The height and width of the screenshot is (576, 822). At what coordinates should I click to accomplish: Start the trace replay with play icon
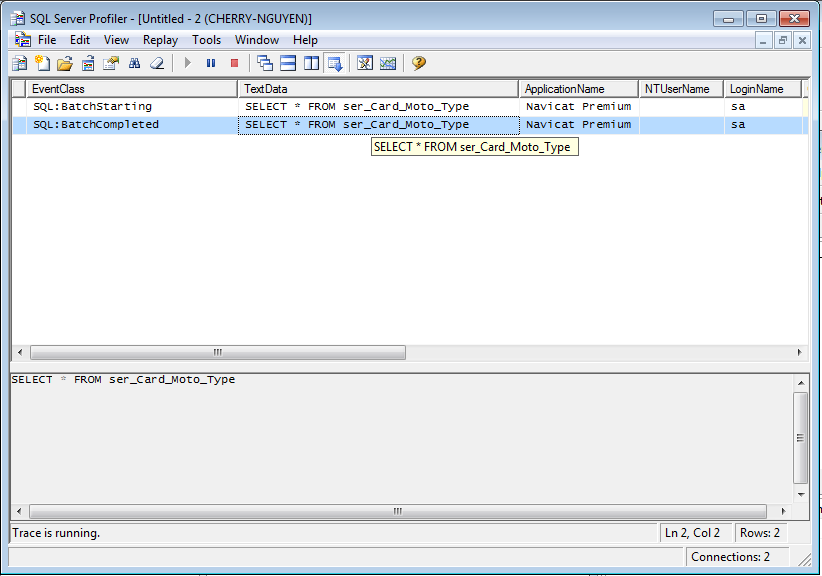(x=187, y=63)
